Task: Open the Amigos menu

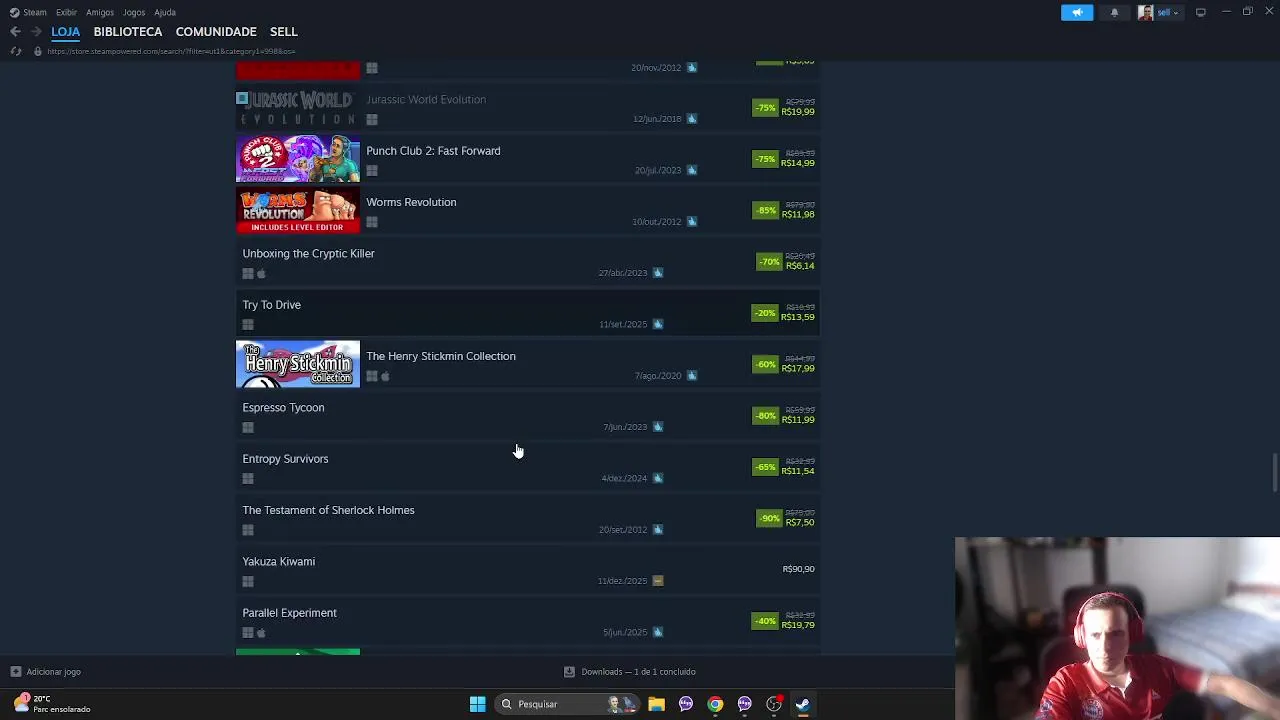Action: pyautogui.click(x=100, y=12)
